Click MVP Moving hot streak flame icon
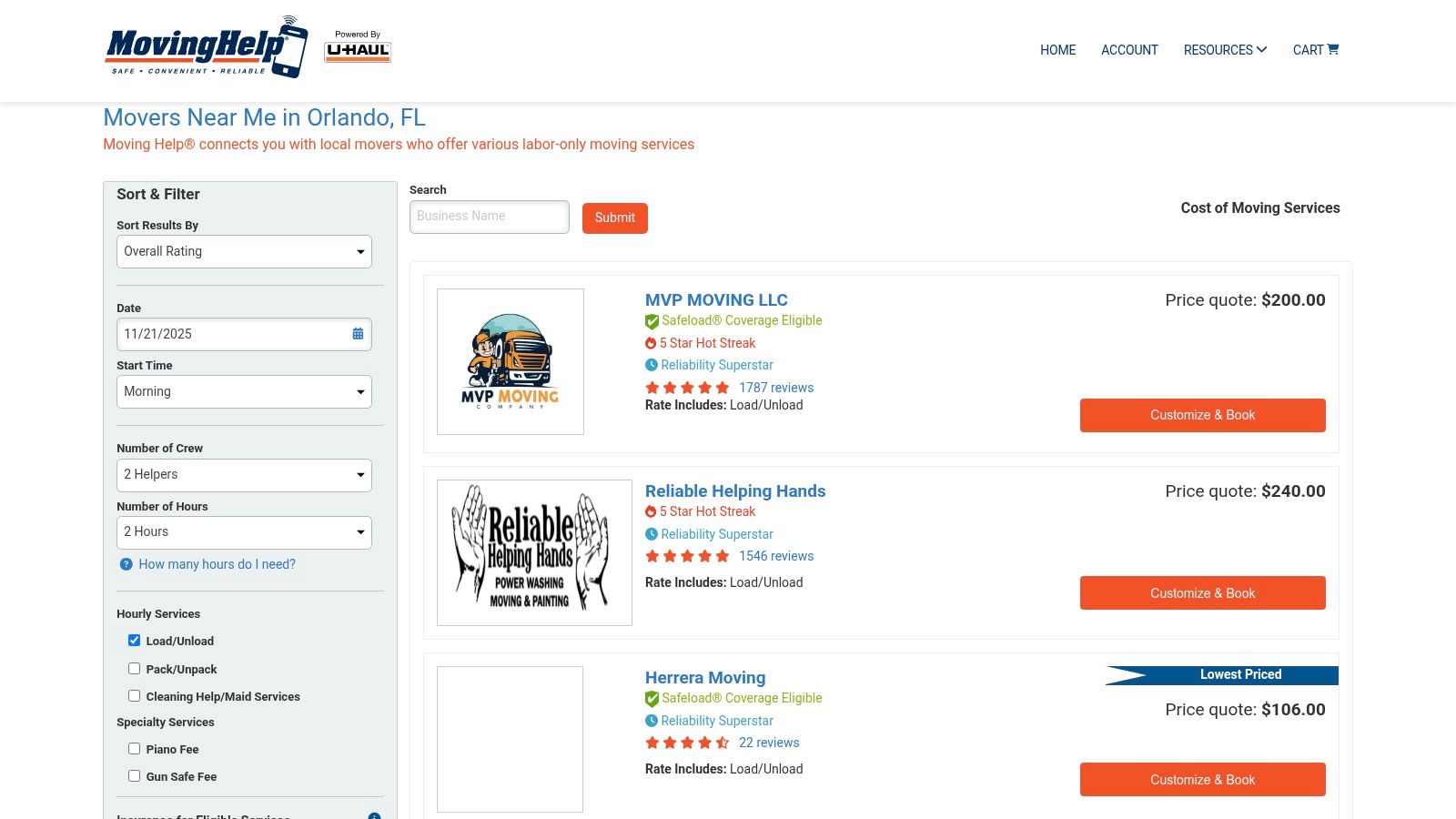Screen dimensions: 1456x819 pos(651,343)
